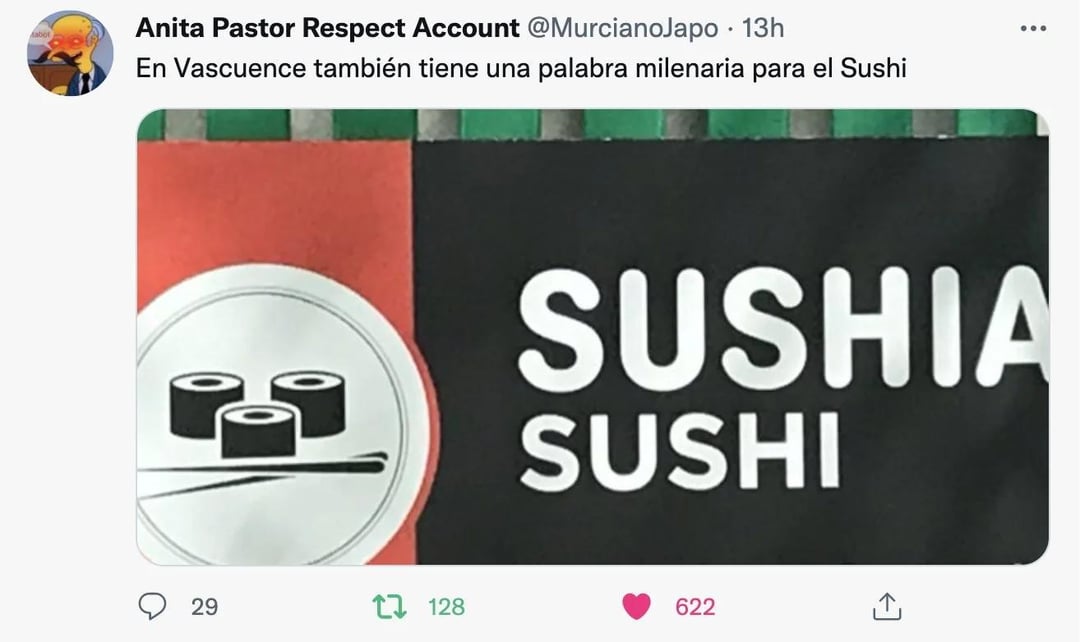The height and width of the screenshot is (642, 1080).
Task: Open Anita Pastor Respect Account profile name
Action: coord(327,28)
